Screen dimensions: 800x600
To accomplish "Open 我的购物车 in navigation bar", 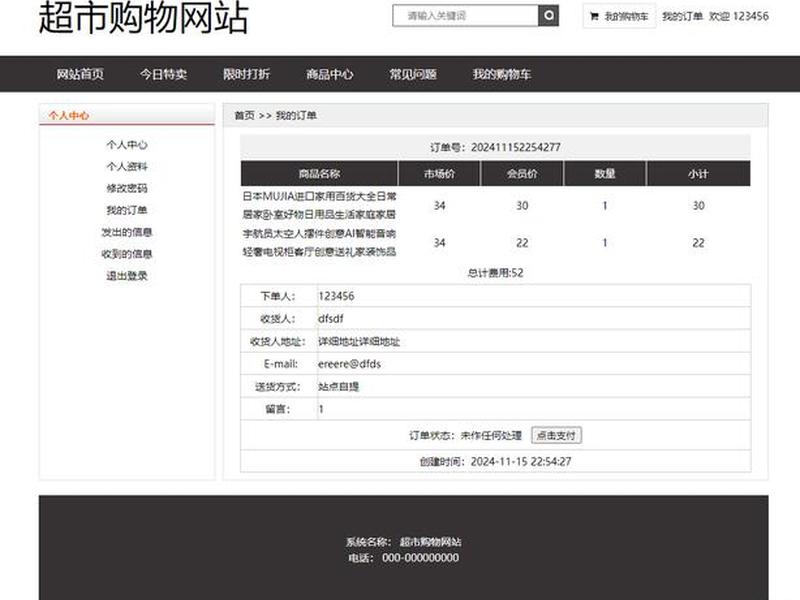I will [502, 74].
